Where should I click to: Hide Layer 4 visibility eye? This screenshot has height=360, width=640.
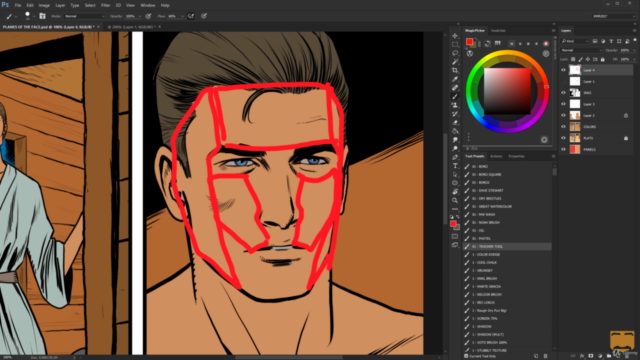point(564,70)
